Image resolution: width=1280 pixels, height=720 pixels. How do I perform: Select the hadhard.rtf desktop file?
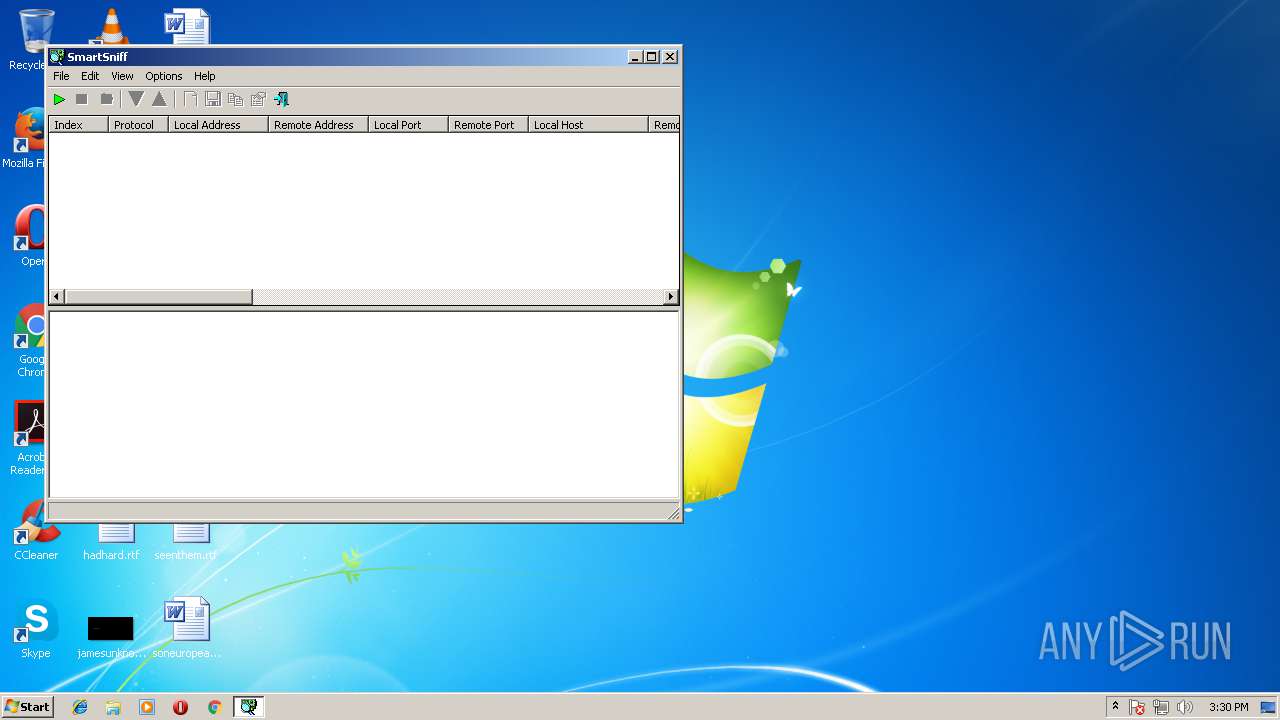click(111, 542)
